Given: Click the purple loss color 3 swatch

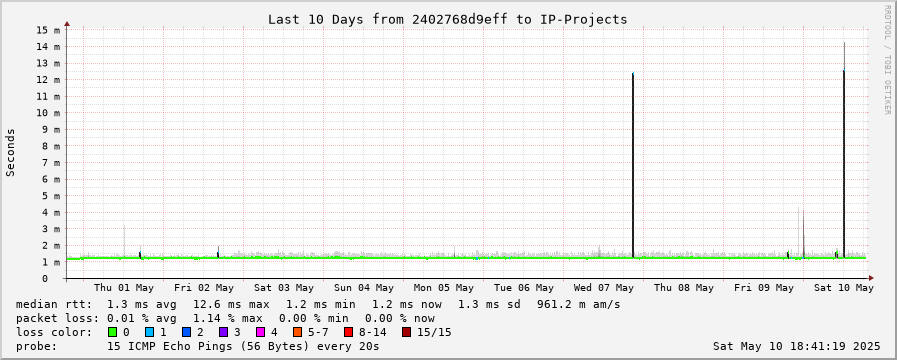Looking at the screenshot, I should [x=223, y=332].
